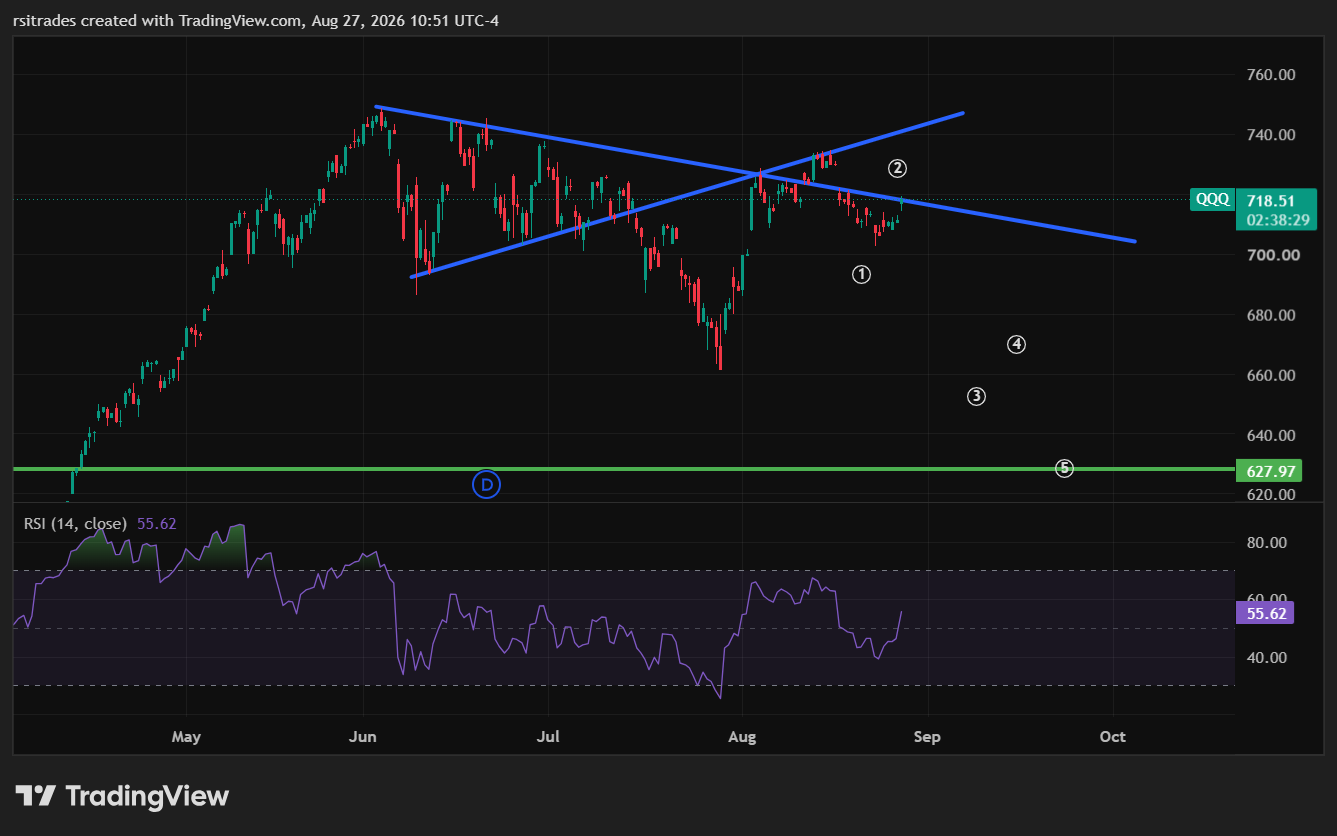Screen dimensions: 1337x836
Task: Click the 740.00 price axis label
Action: pos(1273,135)
